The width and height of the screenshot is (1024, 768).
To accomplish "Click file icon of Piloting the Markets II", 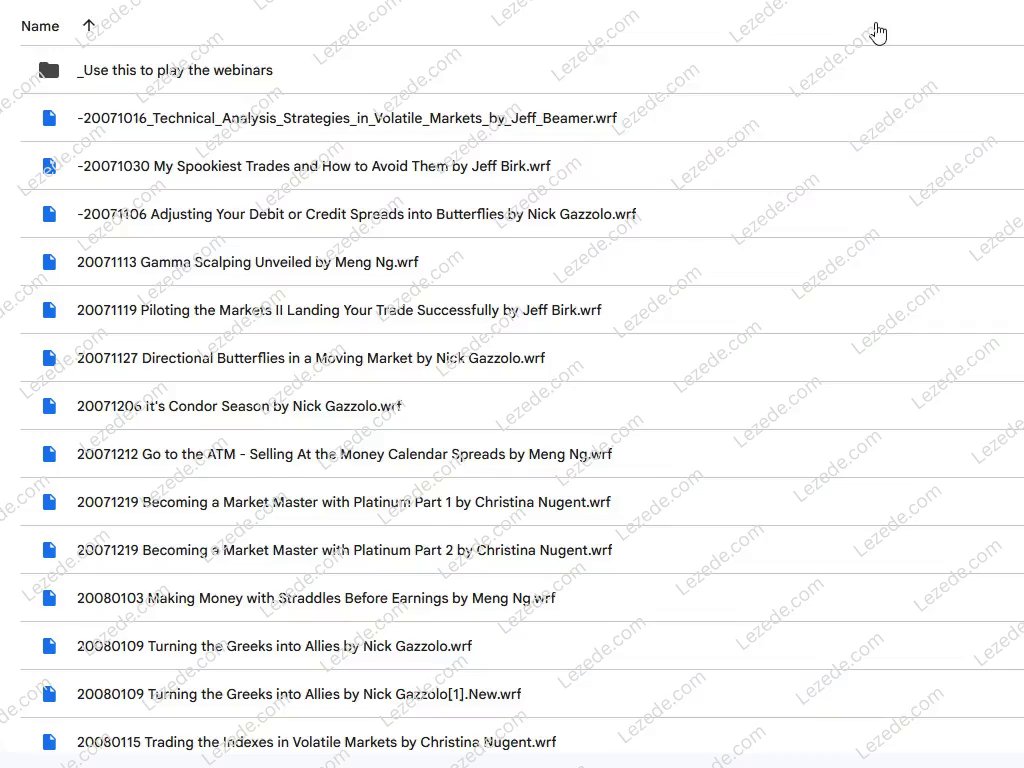I will click(x=49, y=310).
